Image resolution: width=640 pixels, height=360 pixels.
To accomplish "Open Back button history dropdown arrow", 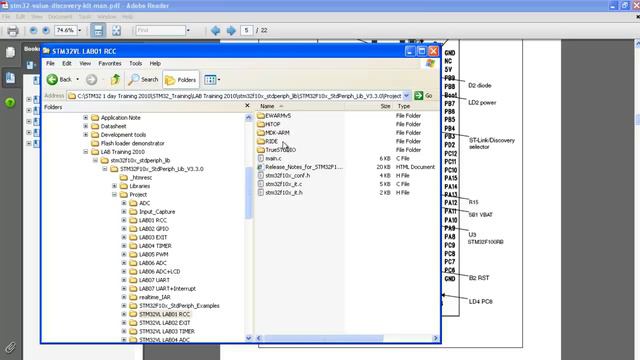I will (x=78, y=80).
